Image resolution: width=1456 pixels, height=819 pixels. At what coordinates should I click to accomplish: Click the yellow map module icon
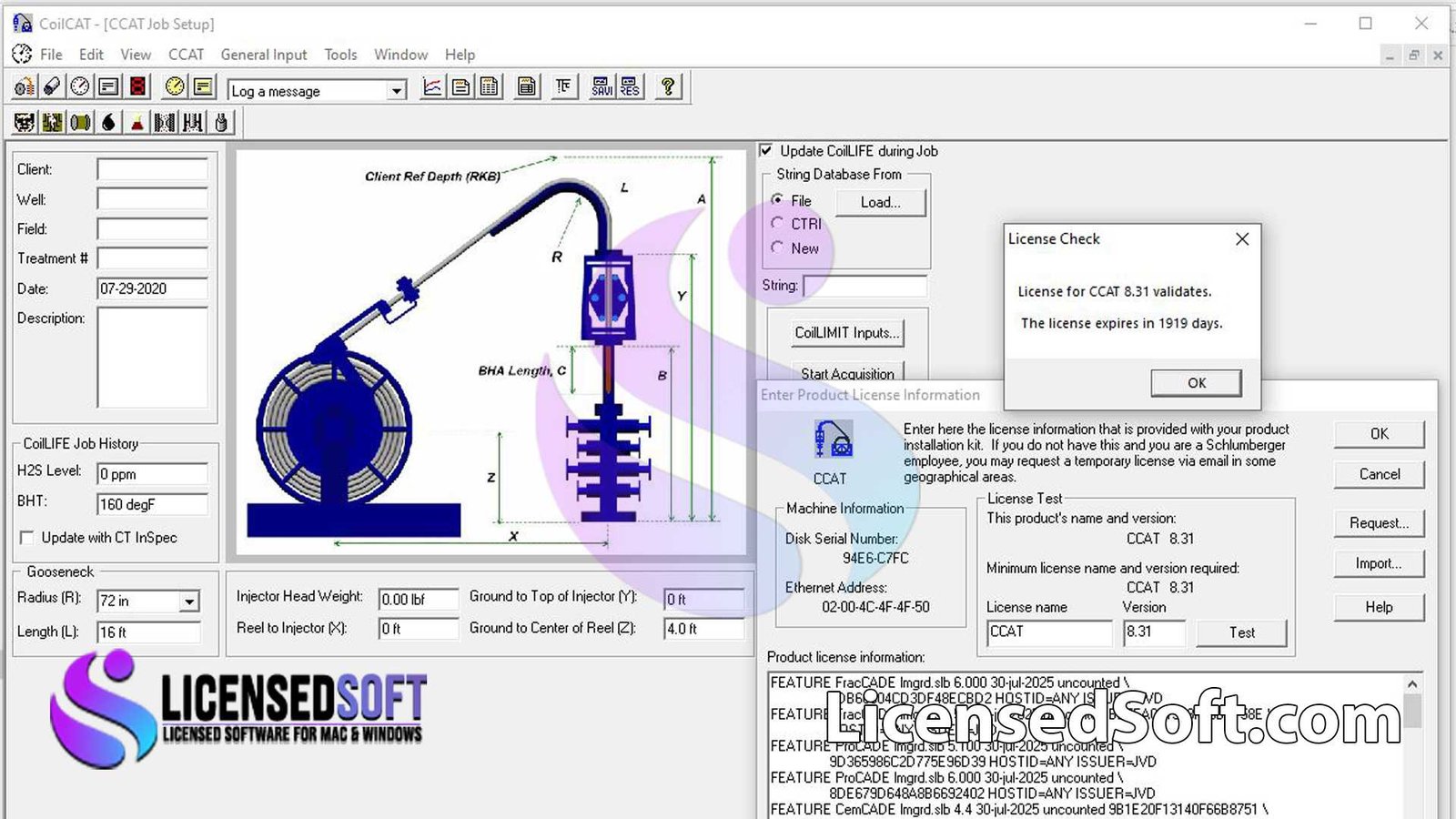tap(53, 122)
